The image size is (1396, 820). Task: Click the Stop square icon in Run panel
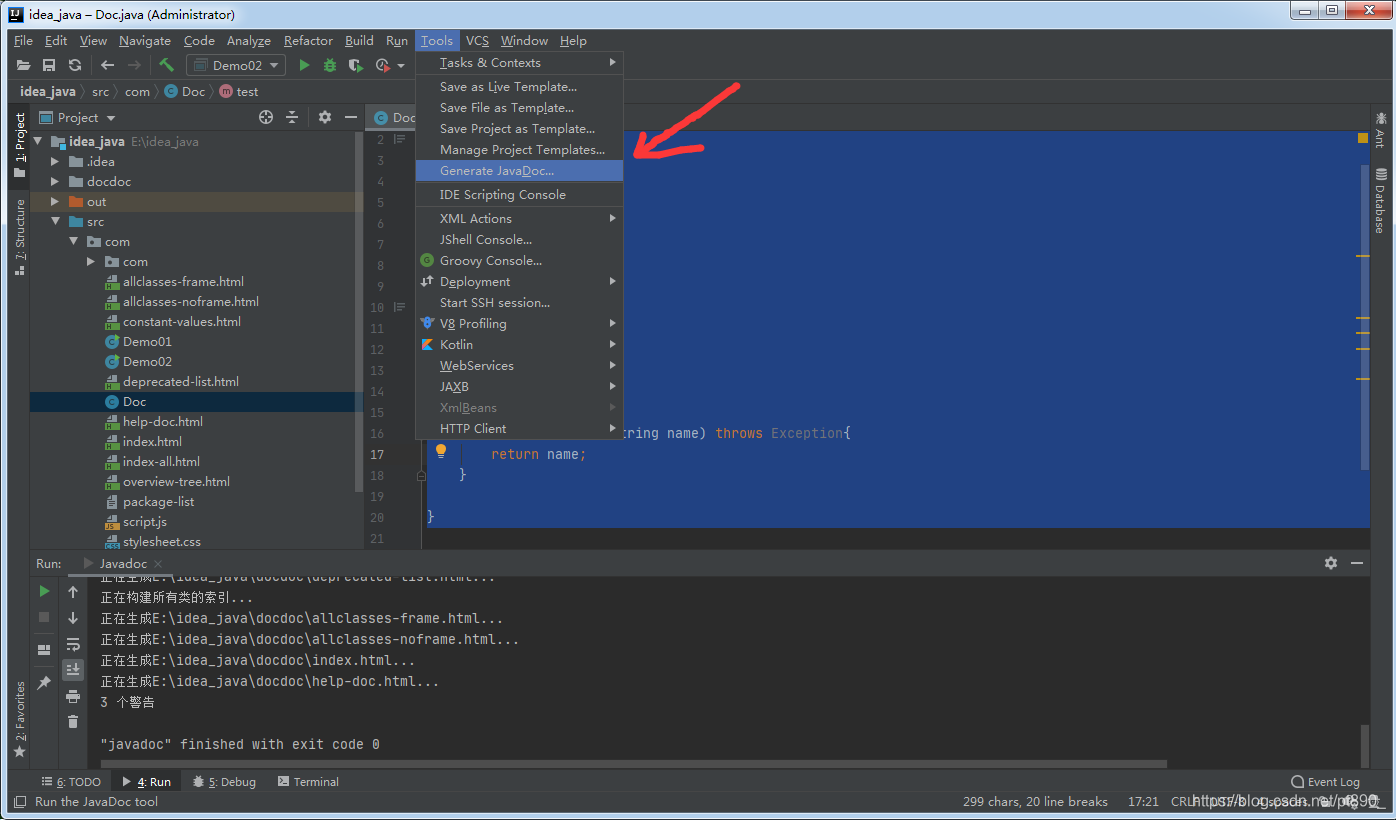(x=44, y=617)
